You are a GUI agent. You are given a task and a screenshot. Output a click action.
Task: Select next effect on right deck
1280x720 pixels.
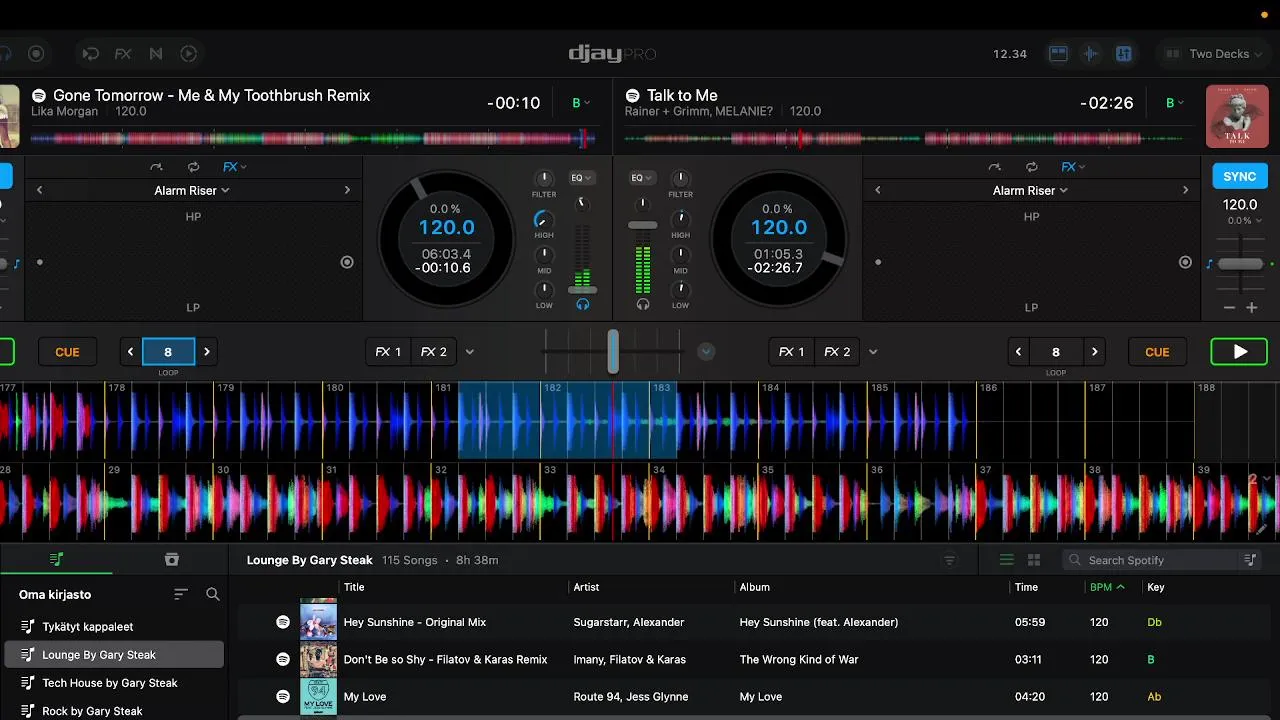coord(1185,190)
